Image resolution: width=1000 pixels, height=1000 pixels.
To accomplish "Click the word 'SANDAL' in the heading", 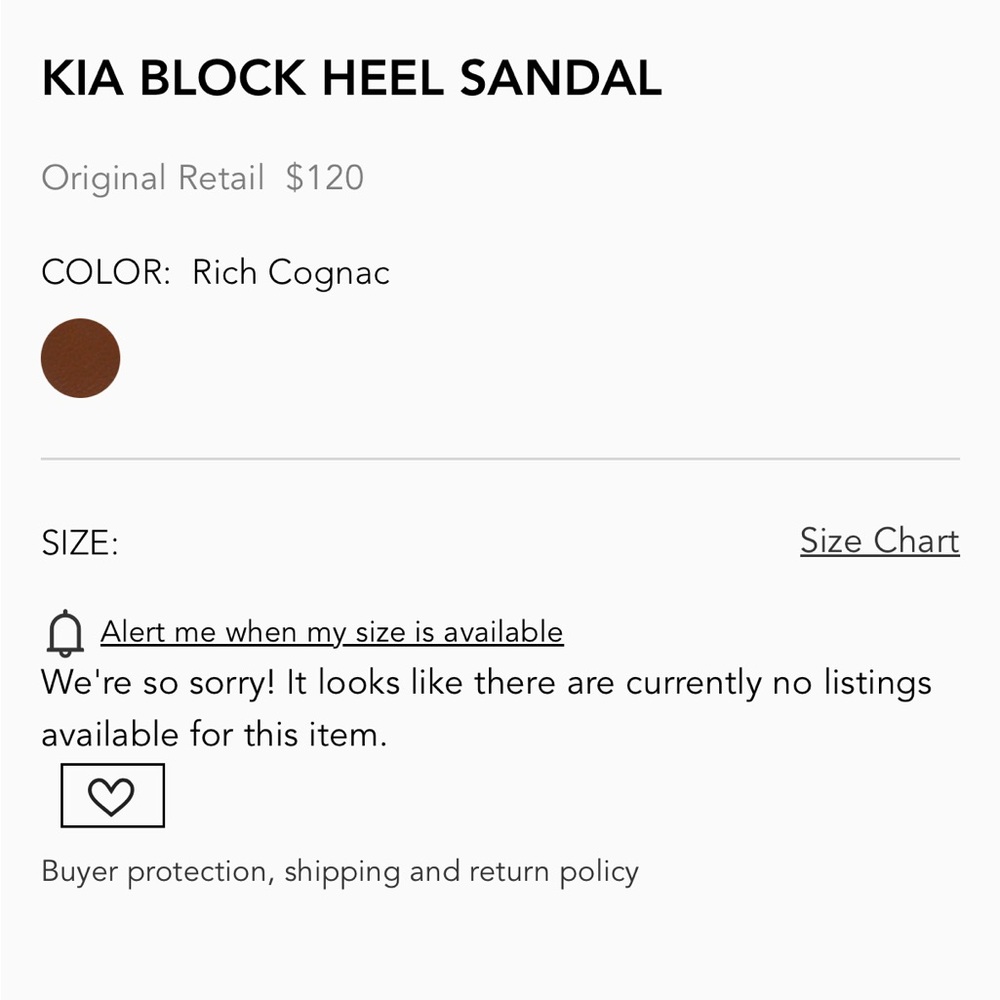I will pyautogui.click(x=561, y=78).
